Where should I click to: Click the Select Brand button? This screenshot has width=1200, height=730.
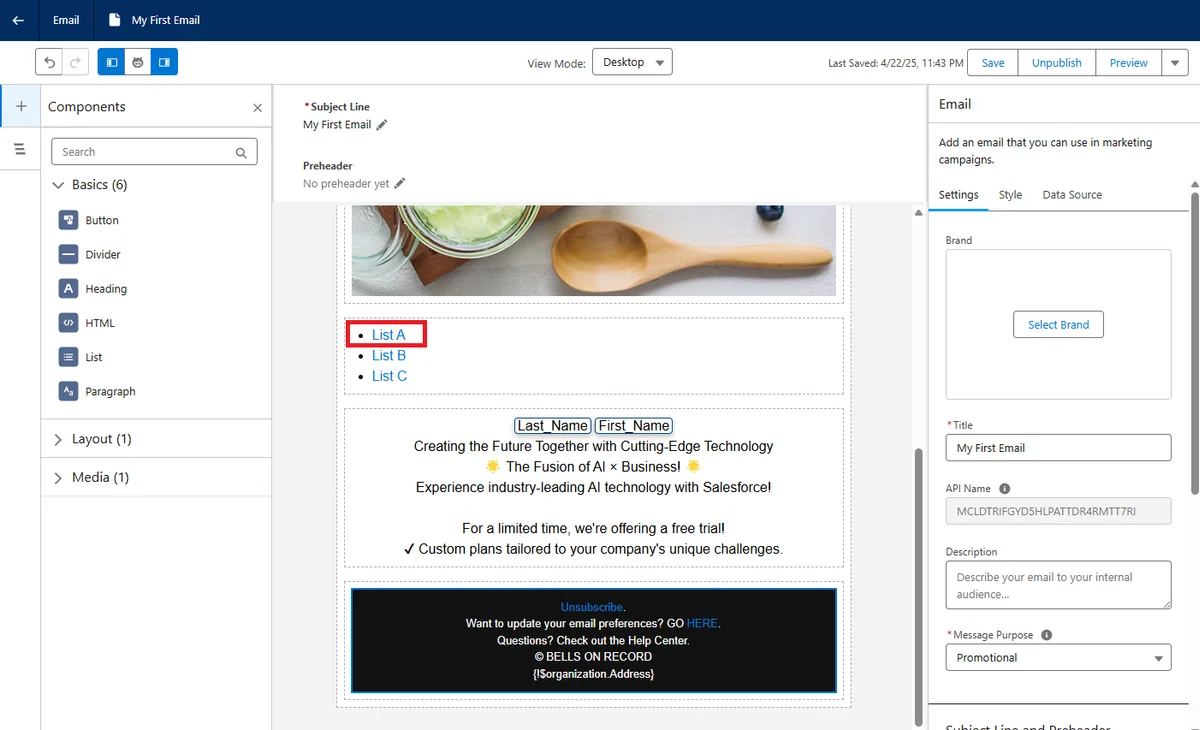click(x=1058, y=325)
